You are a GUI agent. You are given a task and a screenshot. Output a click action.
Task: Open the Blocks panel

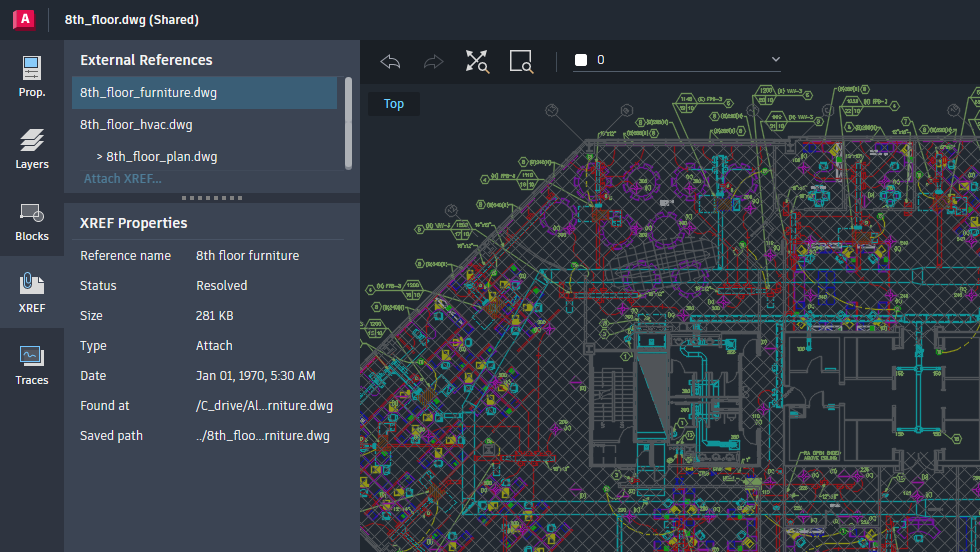click(x=32, y=221)
